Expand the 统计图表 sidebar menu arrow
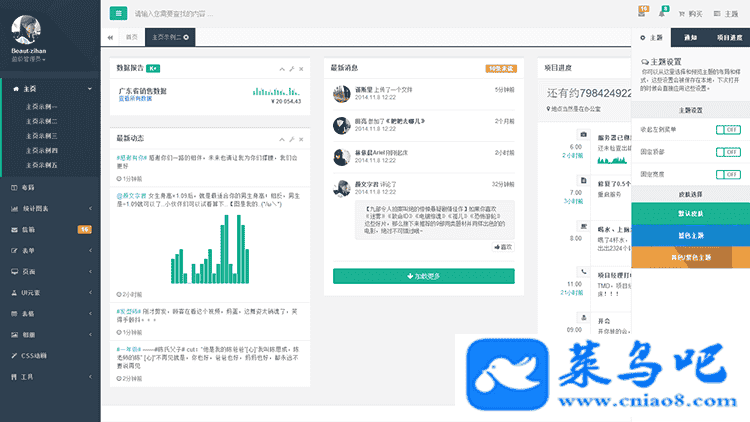Image resolution: width=750 pixels, height=422 pixels. tap(90, 209)
